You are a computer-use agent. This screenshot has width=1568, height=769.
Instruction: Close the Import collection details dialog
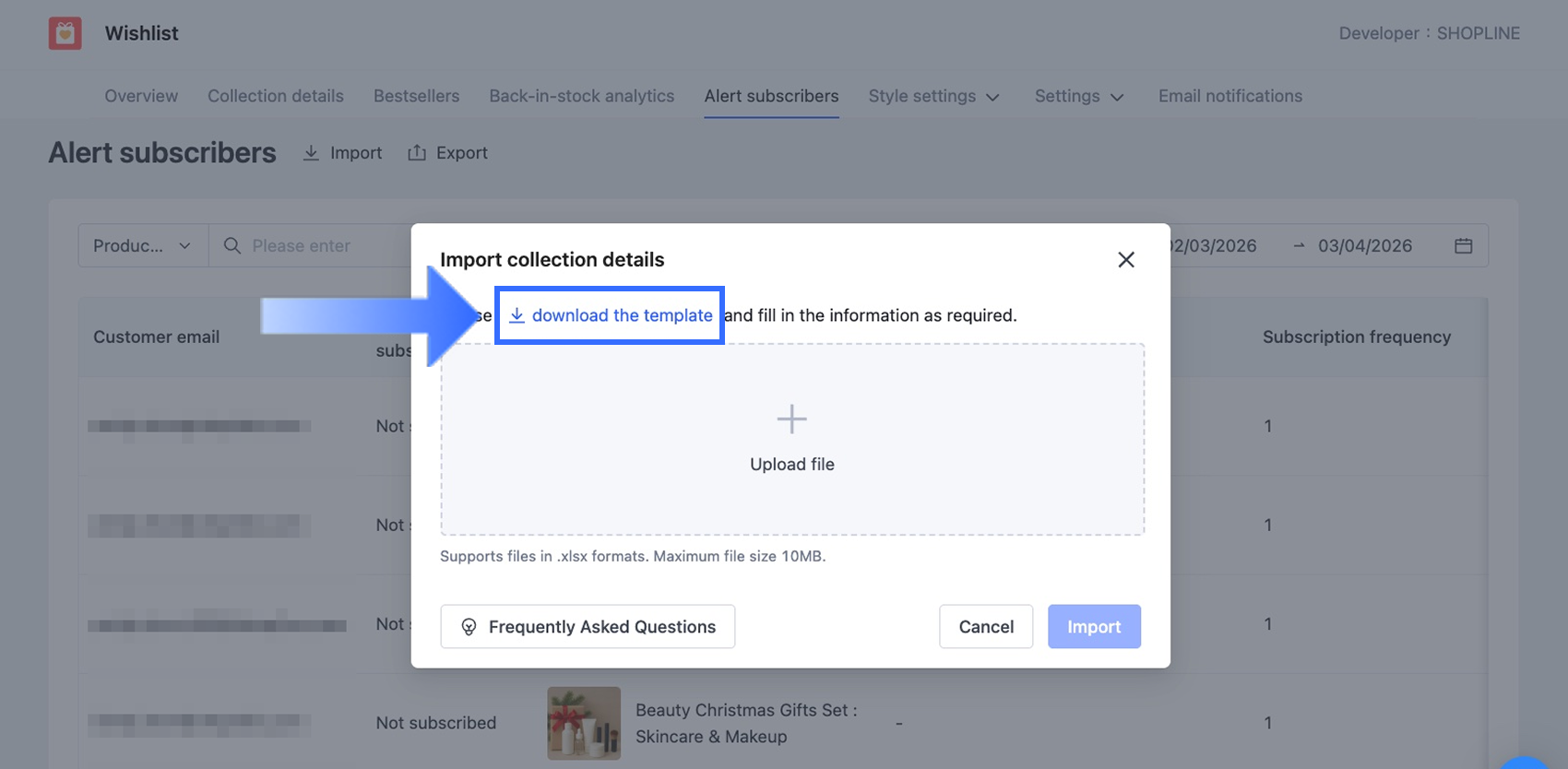pos(1125,260)
